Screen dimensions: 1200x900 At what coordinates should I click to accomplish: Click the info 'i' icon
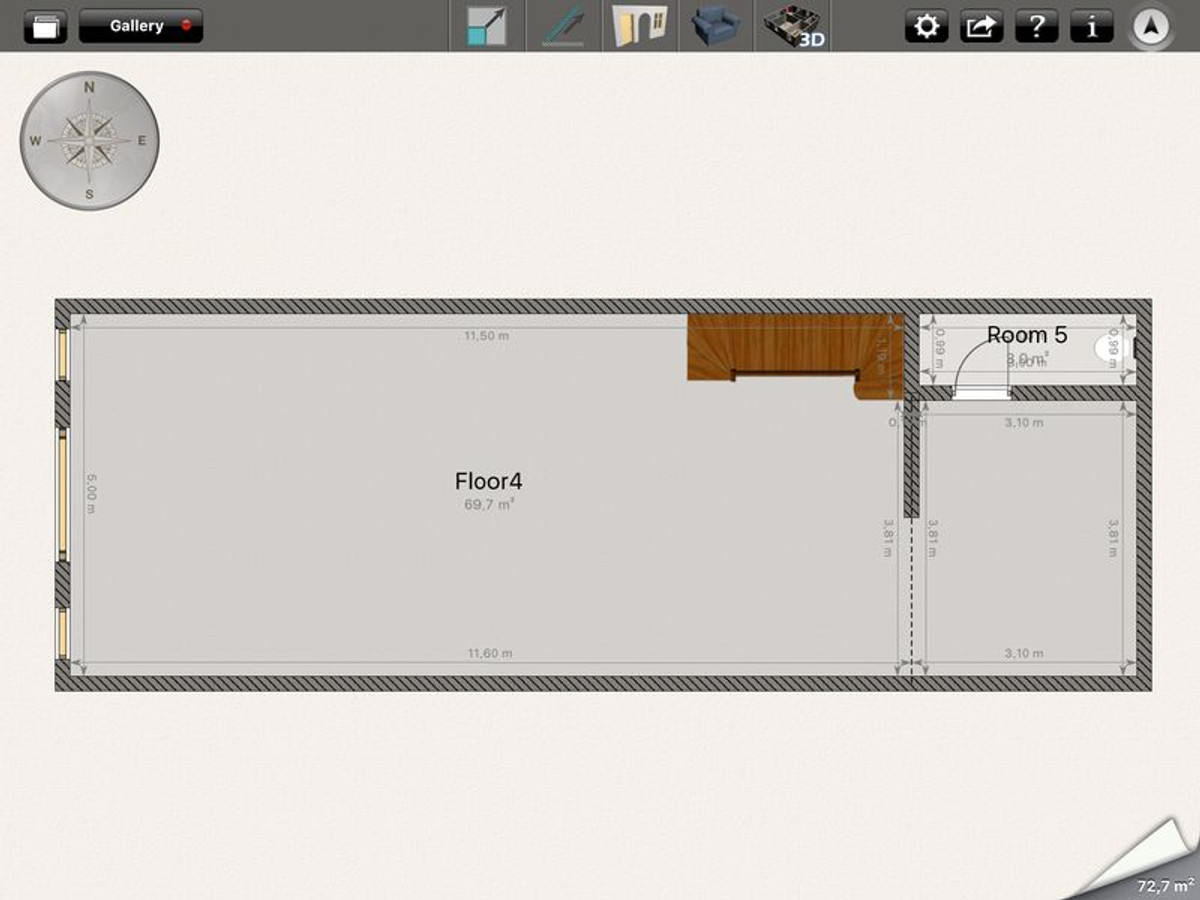click(x=1091, y=27)
